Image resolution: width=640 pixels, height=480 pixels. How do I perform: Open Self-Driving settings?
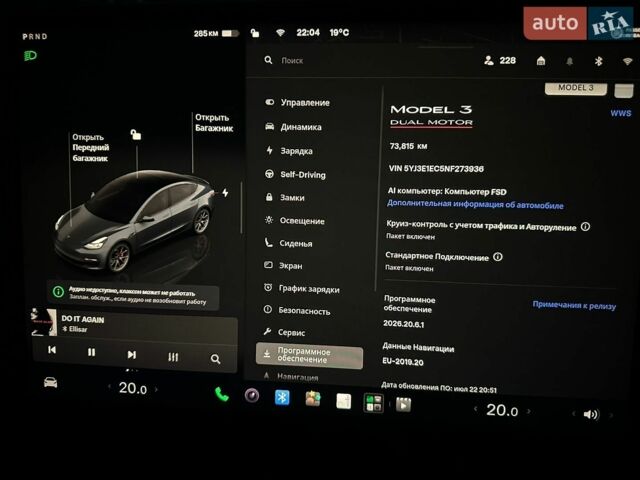[x=295, y=175]
